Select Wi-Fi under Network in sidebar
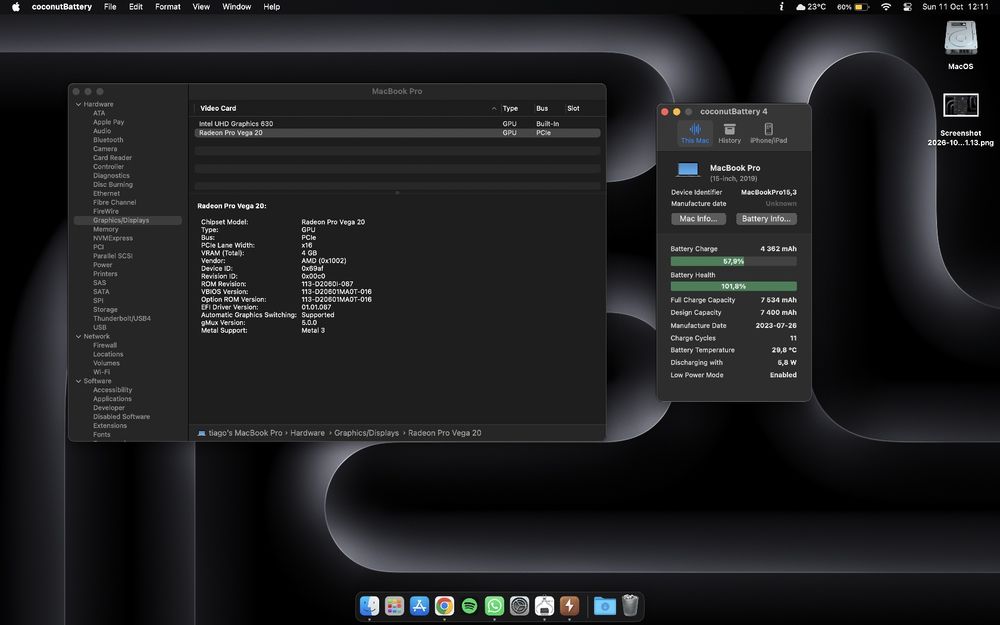 point(101,372)
